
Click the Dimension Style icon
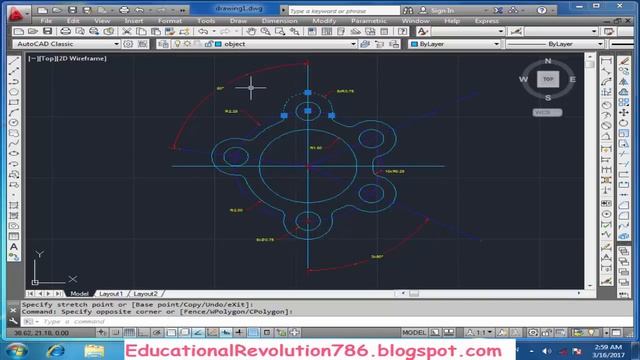point(516,31)
